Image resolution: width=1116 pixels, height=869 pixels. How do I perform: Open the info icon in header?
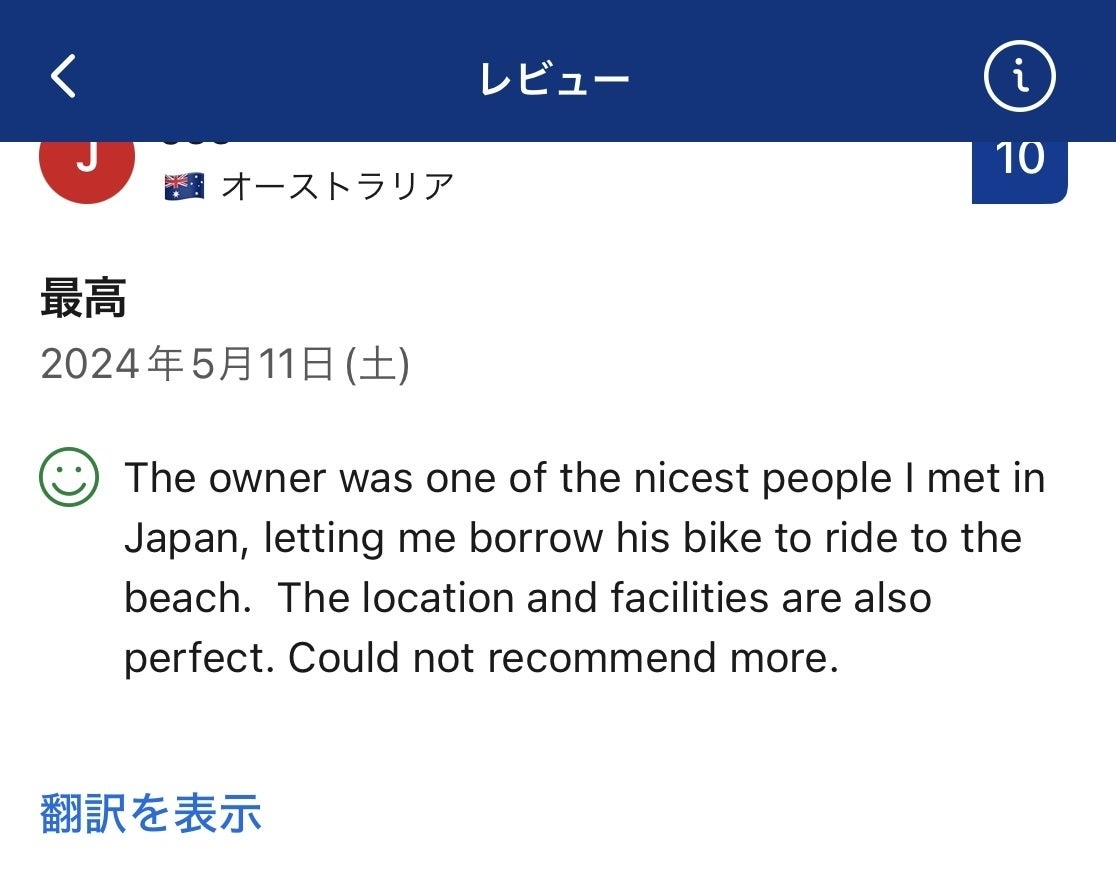(1019, 76)
